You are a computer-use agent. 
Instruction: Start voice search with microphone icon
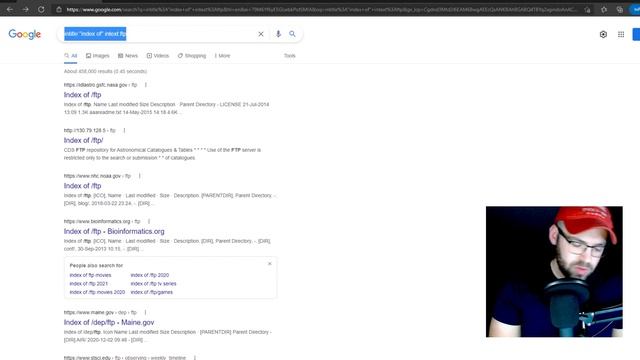tap(278, 34)
